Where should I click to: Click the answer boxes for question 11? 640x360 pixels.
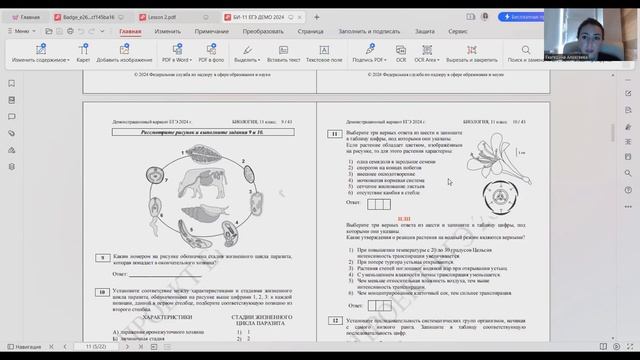point(379,204)
